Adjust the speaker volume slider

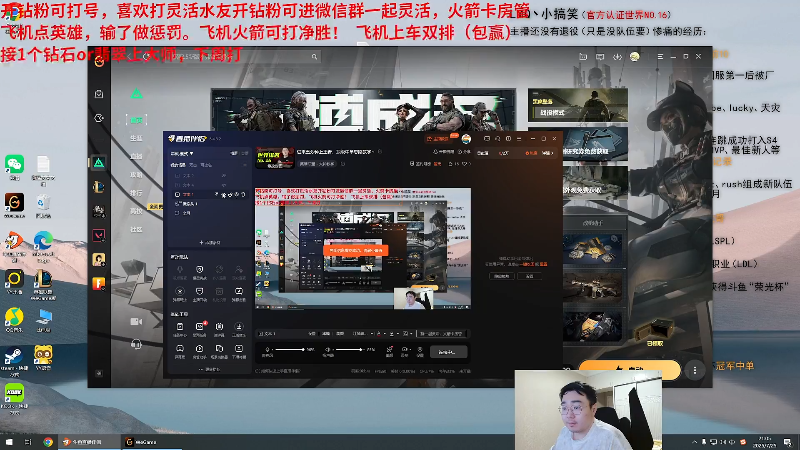point(349,349)
